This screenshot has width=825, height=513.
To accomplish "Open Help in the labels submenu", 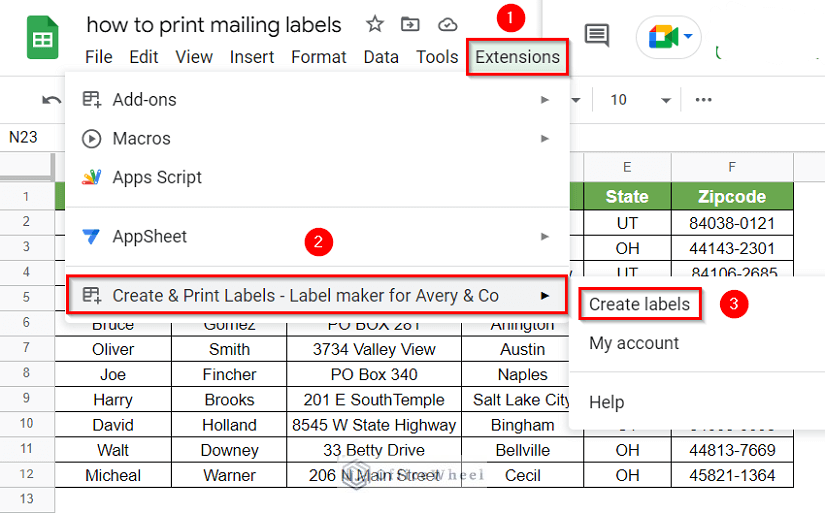I will tap(606, 402).
